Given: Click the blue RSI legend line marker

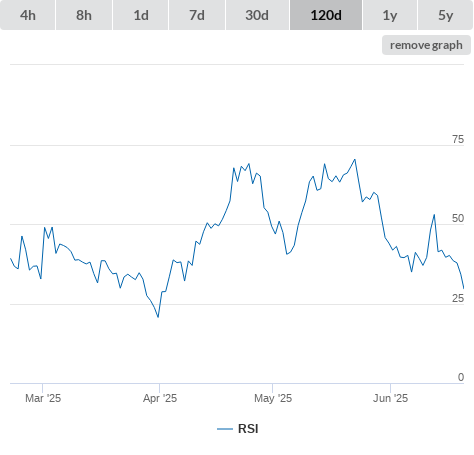Looking at the screenshot, I should pos(225,429).
